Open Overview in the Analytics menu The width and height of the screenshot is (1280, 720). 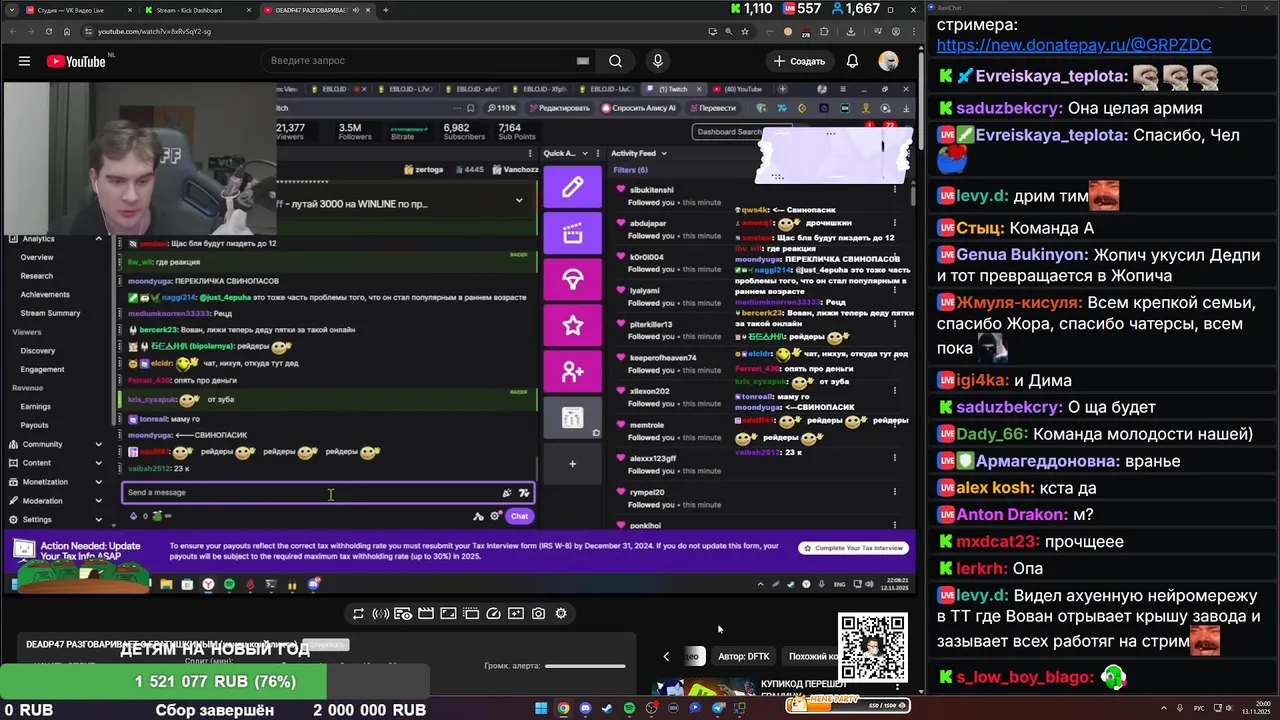(37, 257)
